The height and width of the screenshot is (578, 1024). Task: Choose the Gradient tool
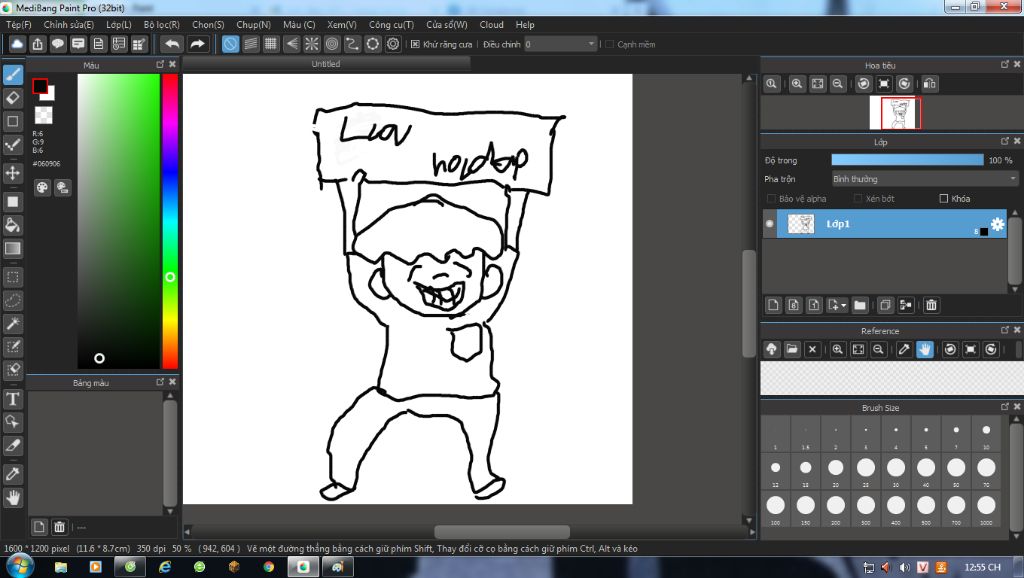coord(13,249)
